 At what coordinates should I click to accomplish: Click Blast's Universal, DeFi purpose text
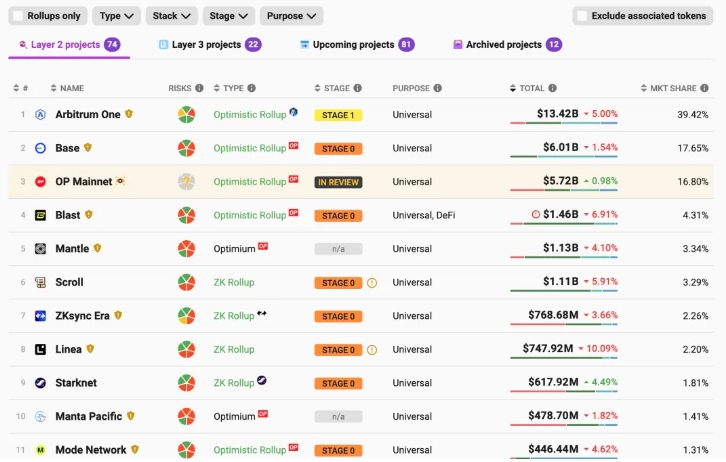click(424, 215)
